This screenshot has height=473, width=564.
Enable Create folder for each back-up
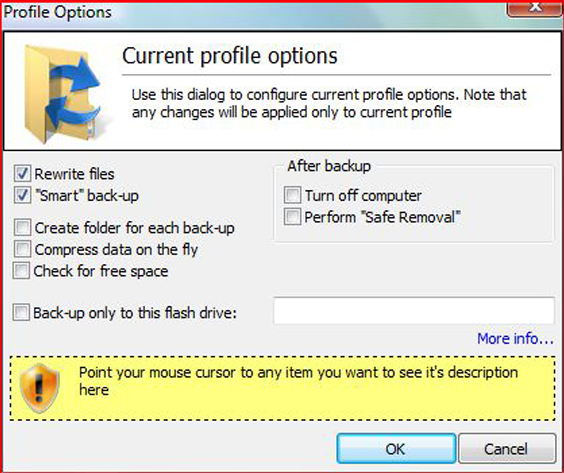click(x=22, y=228)
